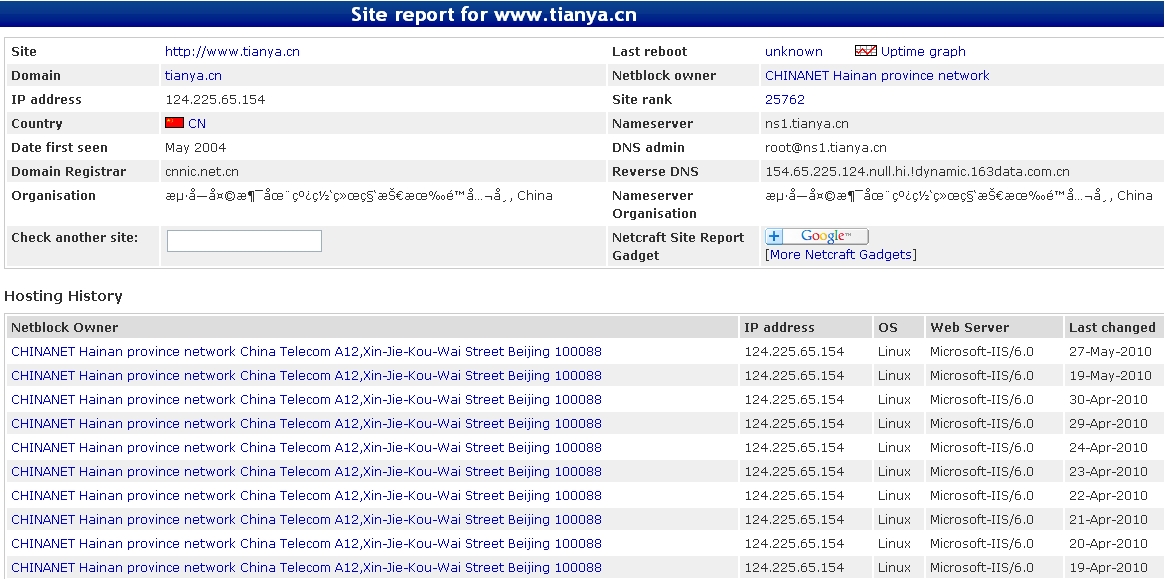The image size is (1165, 580).
Task: Click the 23-Apr-2010 last changed date
Action: (1109, 472)
